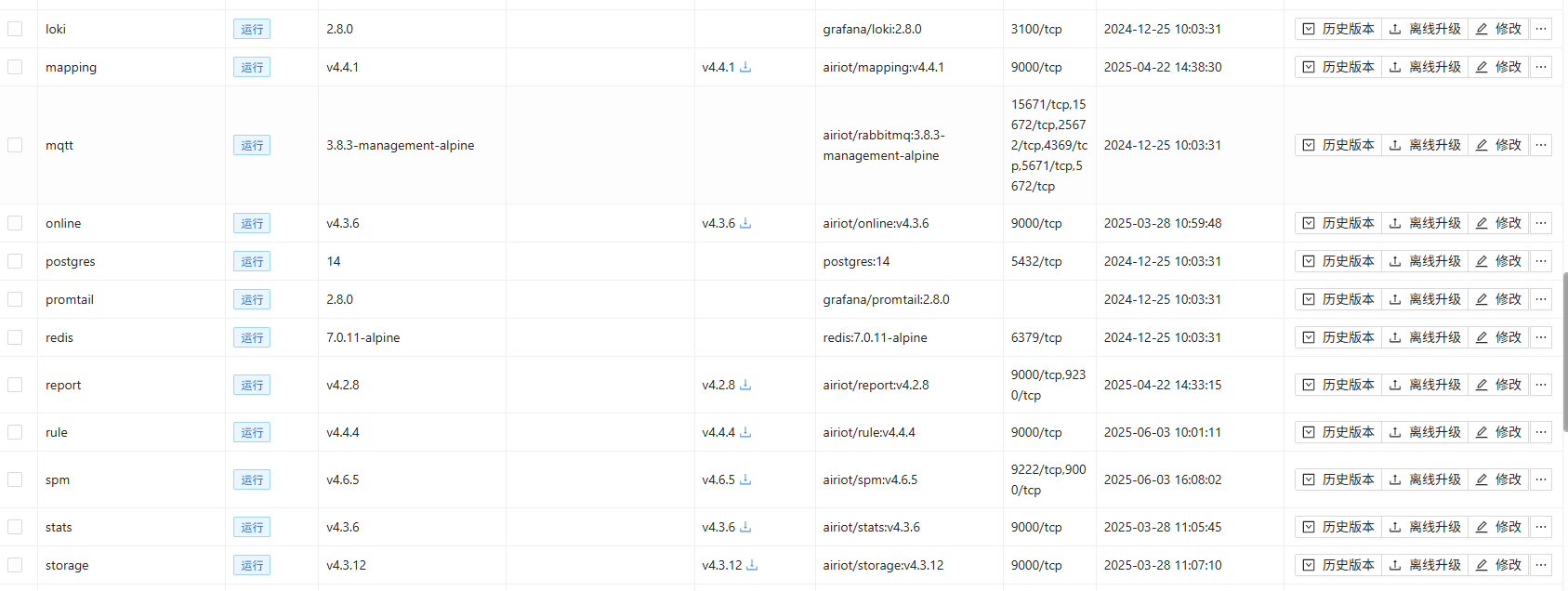Show 历史版本 for spm
This screenshot has width=1568, height=591.
[1338, 479]
